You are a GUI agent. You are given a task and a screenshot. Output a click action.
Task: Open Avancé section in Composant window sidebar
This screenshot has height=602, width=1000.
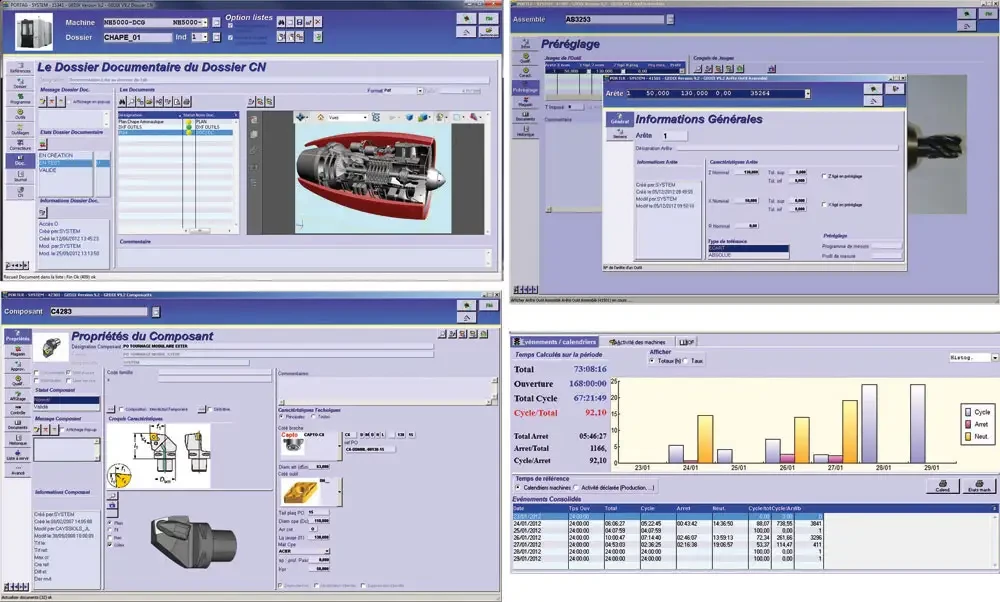(x=18, y=470)
